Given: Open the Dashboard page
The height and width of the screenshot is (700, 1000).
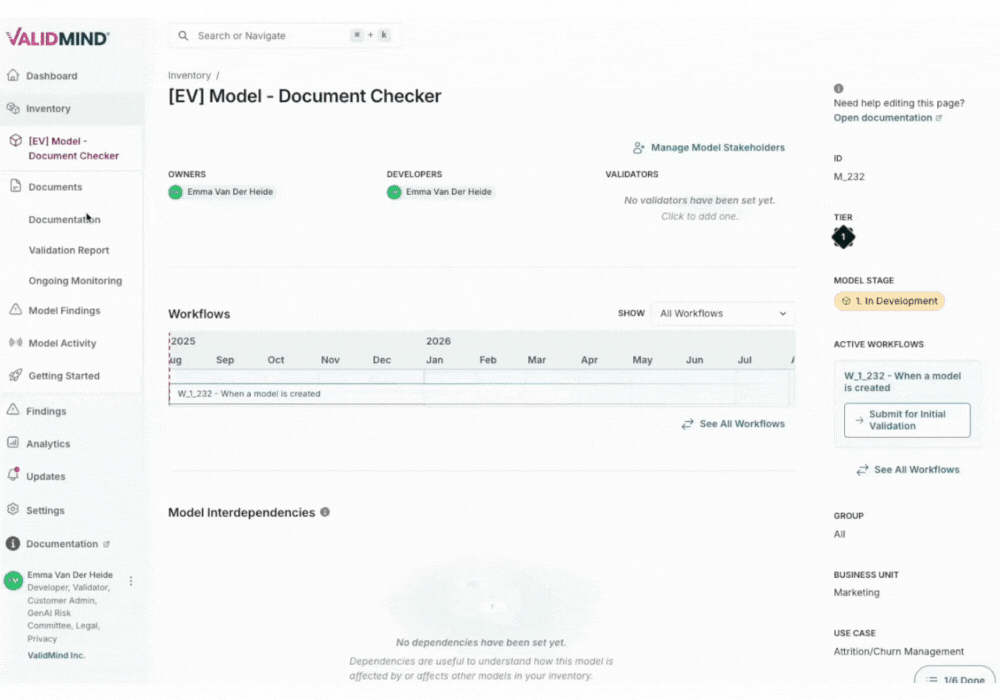Looking at the screenshot, I should click(52, 76).
